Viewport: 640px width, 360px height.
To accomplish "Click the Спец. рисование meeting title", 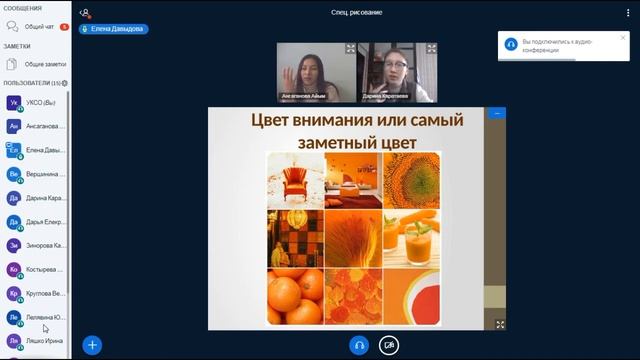I will (357, 13).
